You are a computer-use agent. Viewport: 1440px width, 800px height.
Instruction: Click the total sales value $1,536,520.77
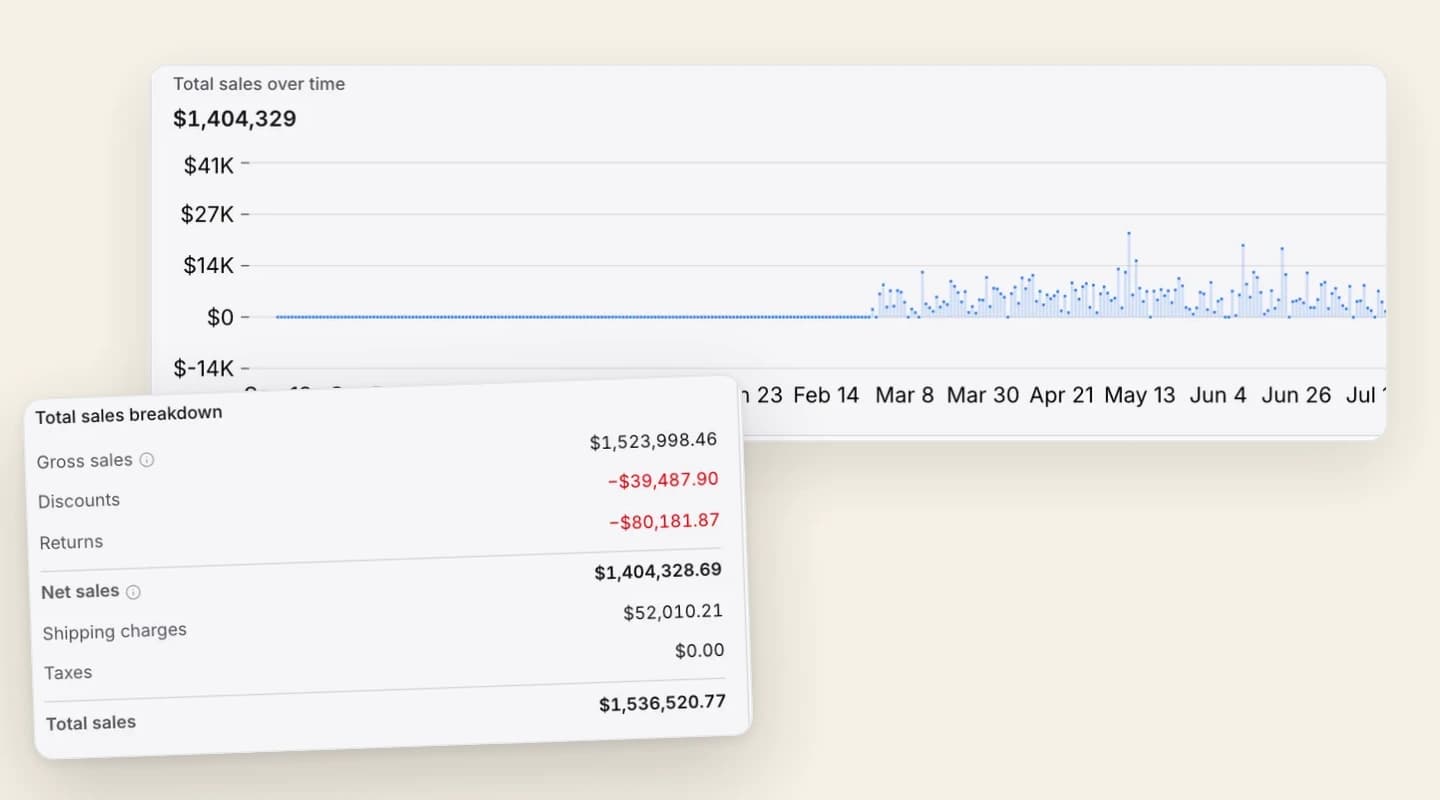pyautogui.click(x=663, y=703)
